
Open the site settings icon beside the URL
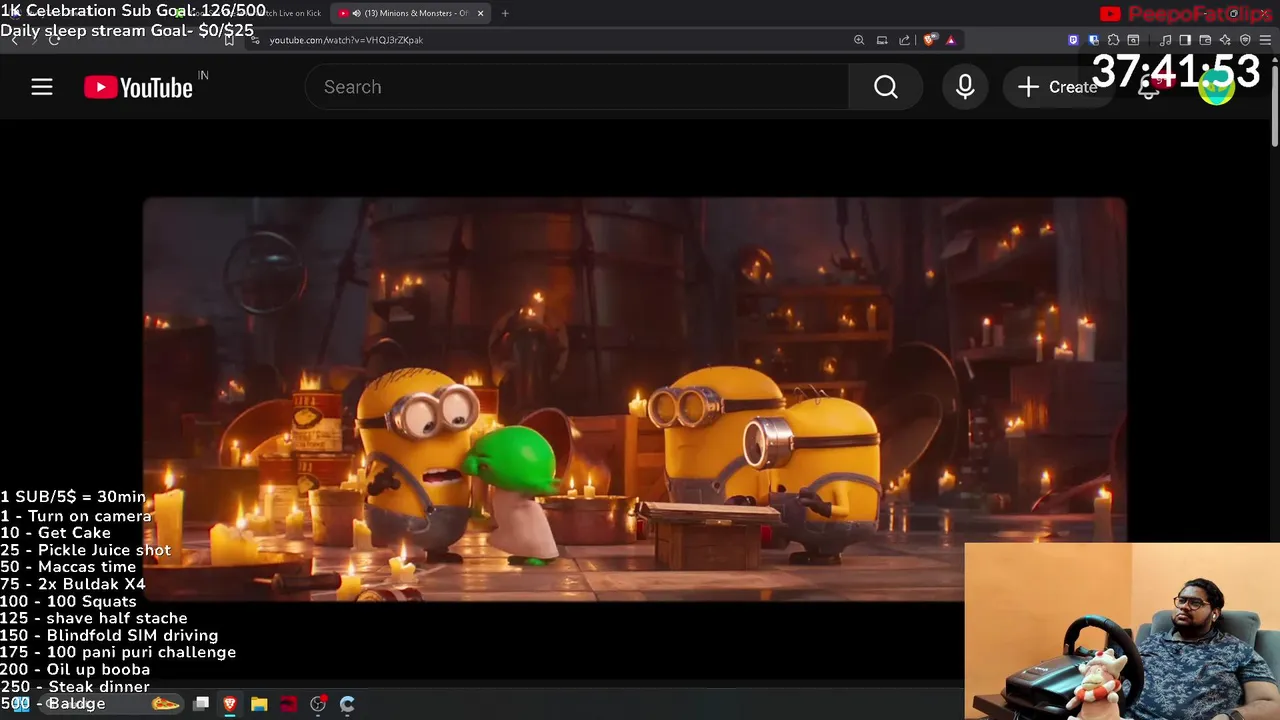pos(255,40)
